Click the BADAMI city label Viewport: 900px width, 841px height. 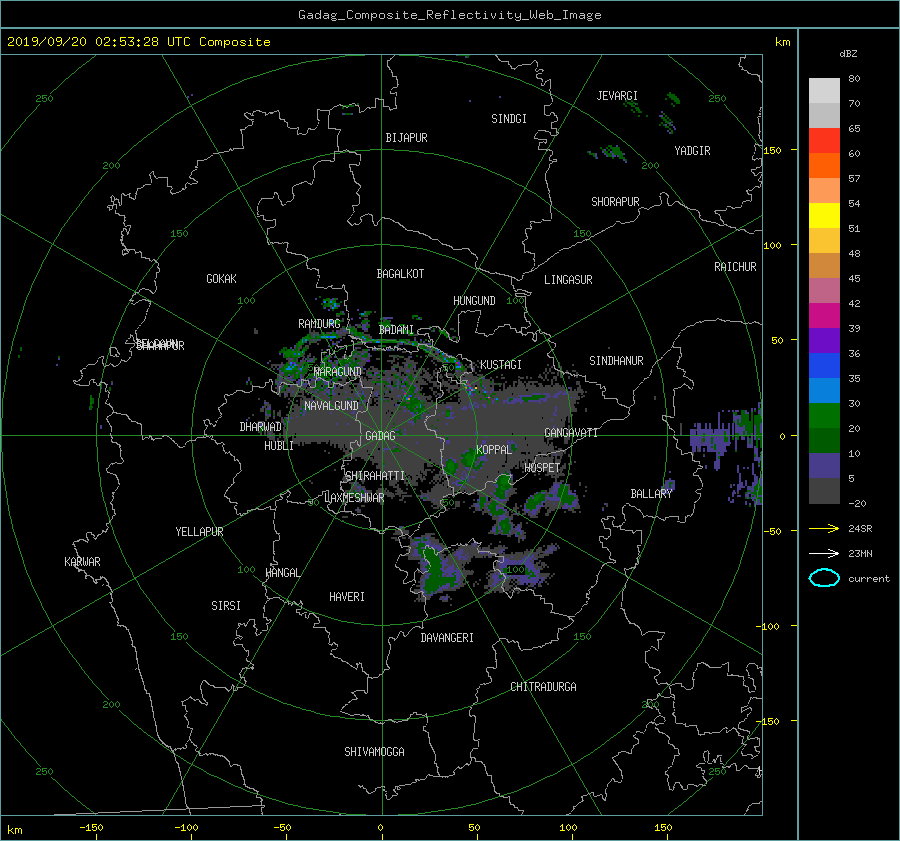[x=396, y=330]
